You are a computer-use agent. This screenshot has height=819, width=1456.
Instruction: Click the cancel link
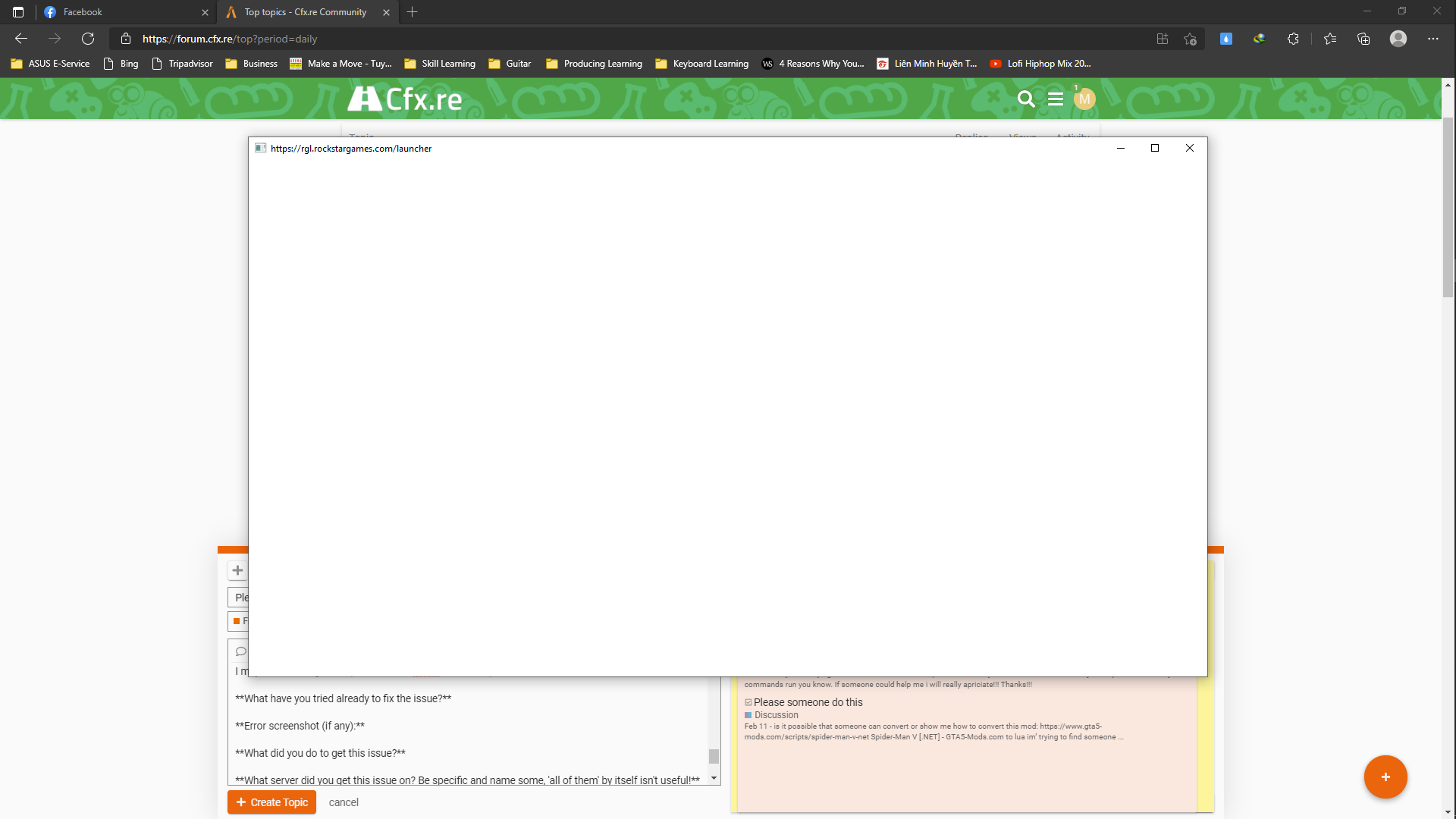pyautogui.click(x=344, y=802)
